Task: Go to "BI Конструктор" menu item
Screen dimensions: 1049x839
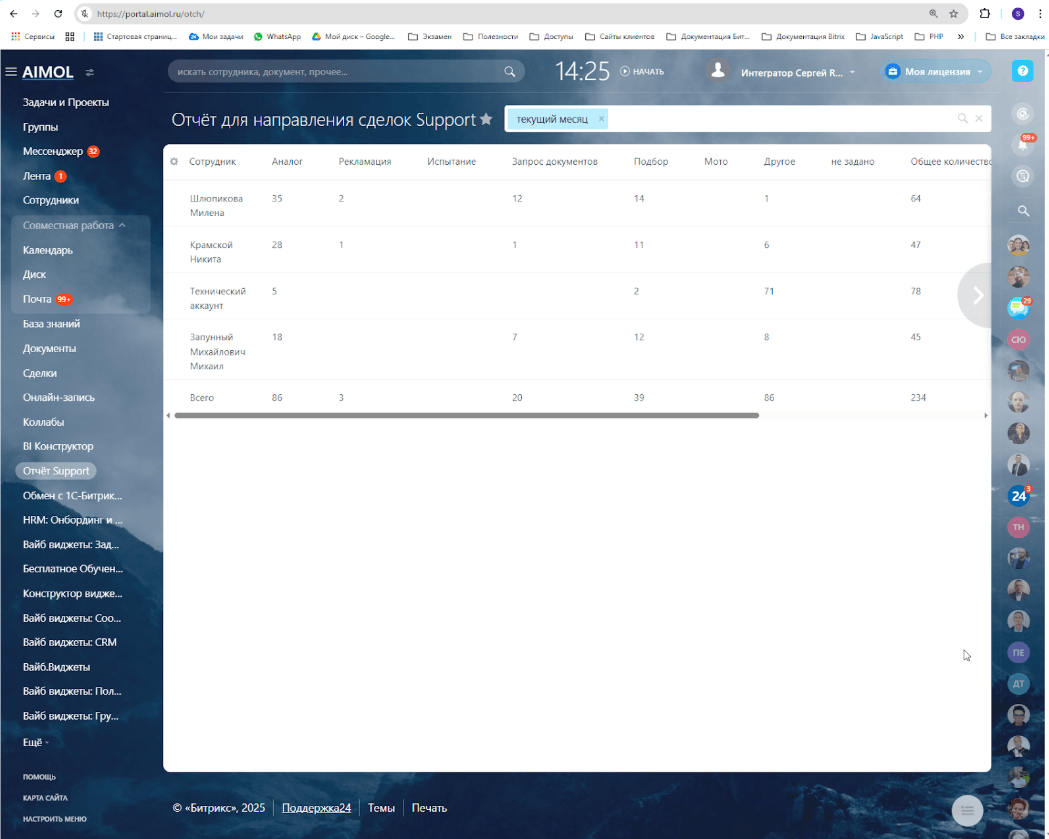Action: pyautogui.click(x=58, y=446)
